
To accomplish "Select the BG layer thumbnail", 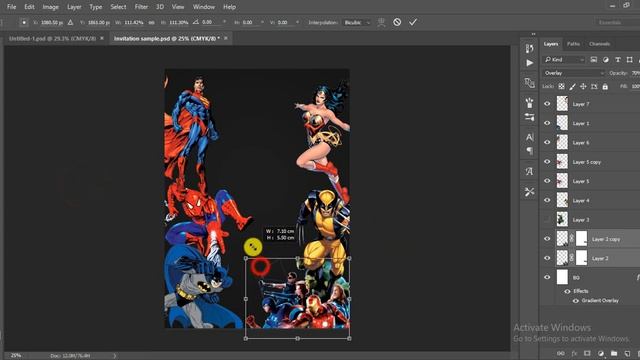I will pos(562,277).
